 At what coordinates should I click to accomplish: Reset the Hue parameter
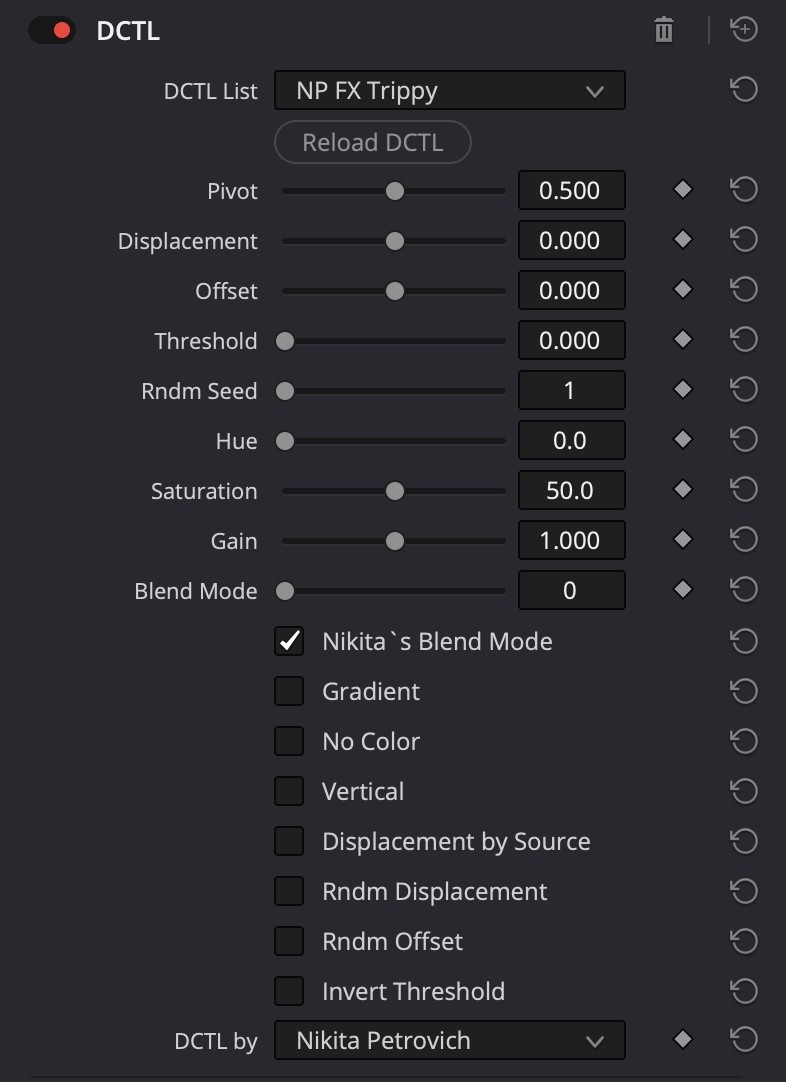[744, 440]
